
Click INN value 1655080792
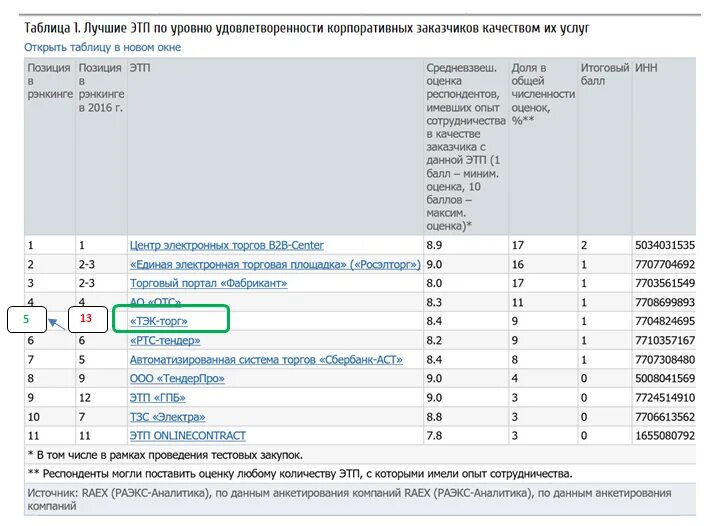pos(665,436)
